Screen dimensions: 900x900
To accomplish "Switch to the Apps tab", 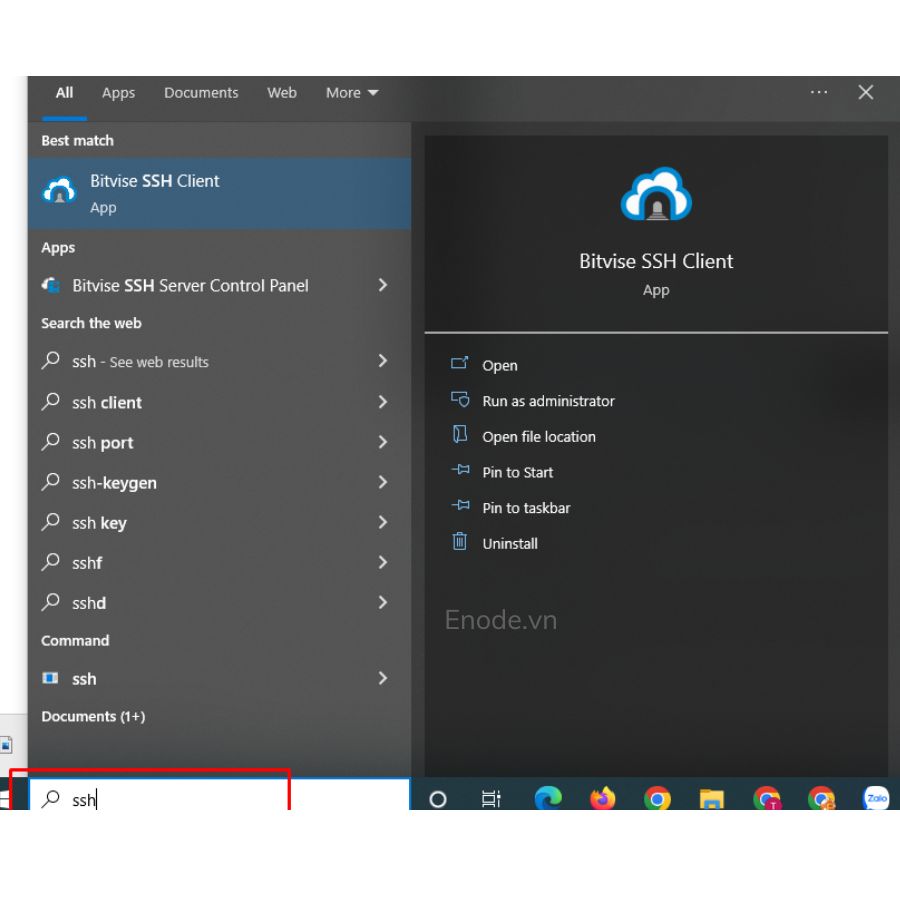I will pyautogui.click(x=118, y=93).
